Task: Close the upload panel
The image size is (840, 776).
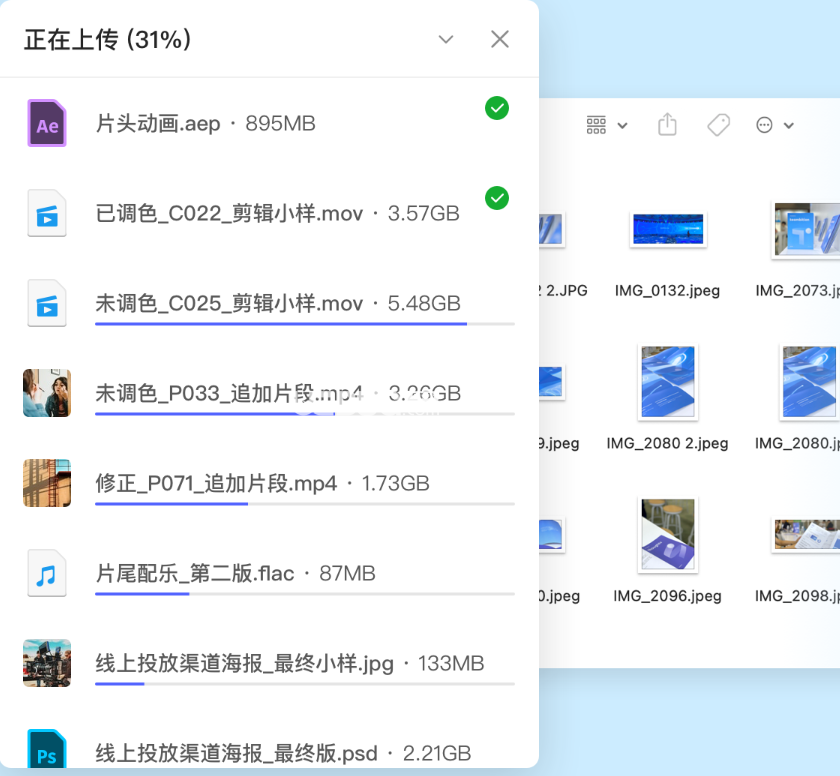Action: point(500,39)
